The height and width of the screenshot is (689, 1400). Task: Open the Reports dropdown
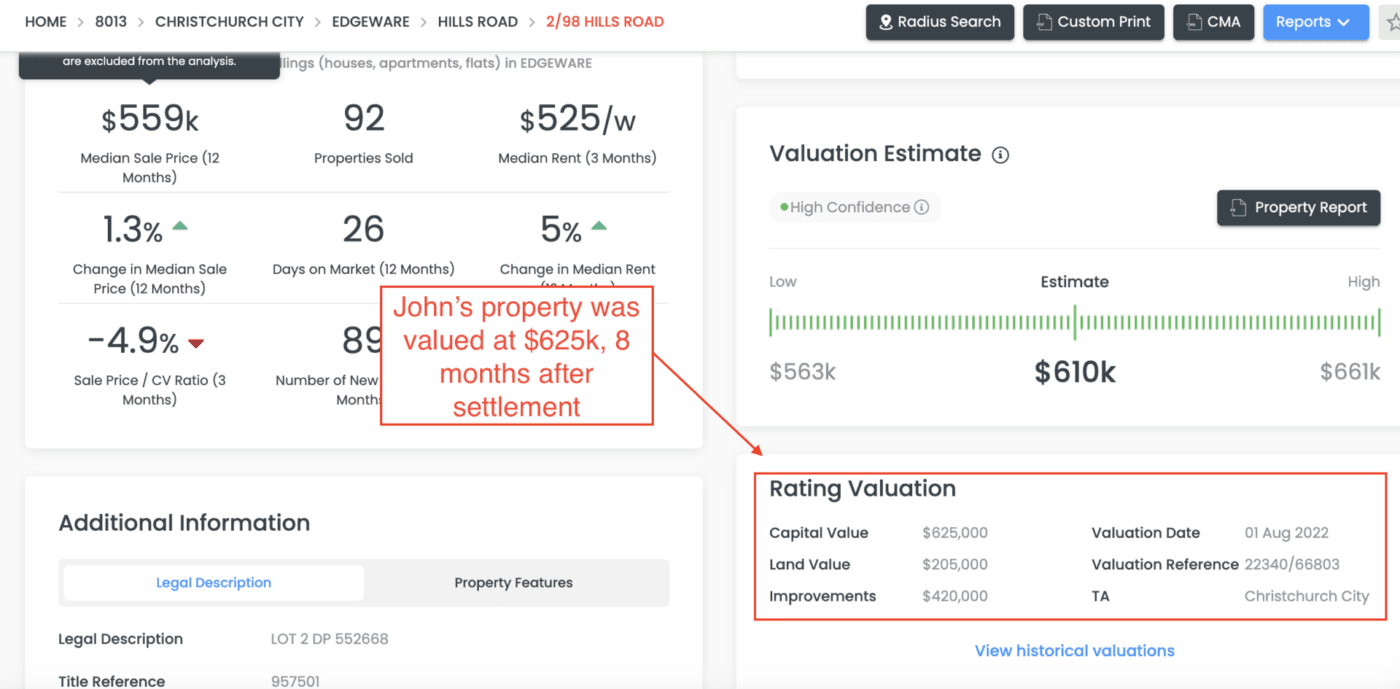1316,22
